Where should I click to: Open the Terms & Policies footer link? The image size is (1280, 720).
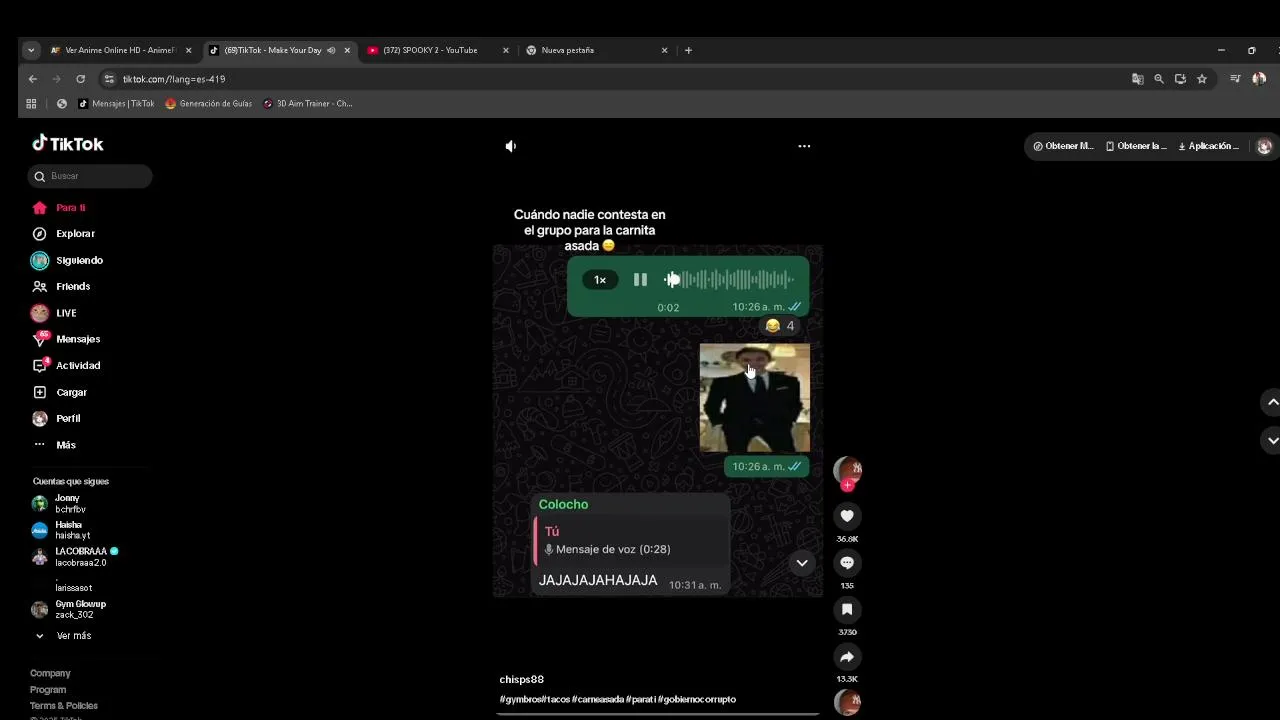[x=64, y=706]
